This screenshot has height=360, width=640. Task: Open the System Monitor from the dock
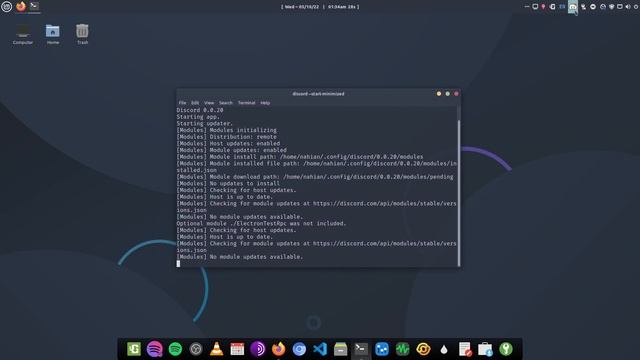402,349
